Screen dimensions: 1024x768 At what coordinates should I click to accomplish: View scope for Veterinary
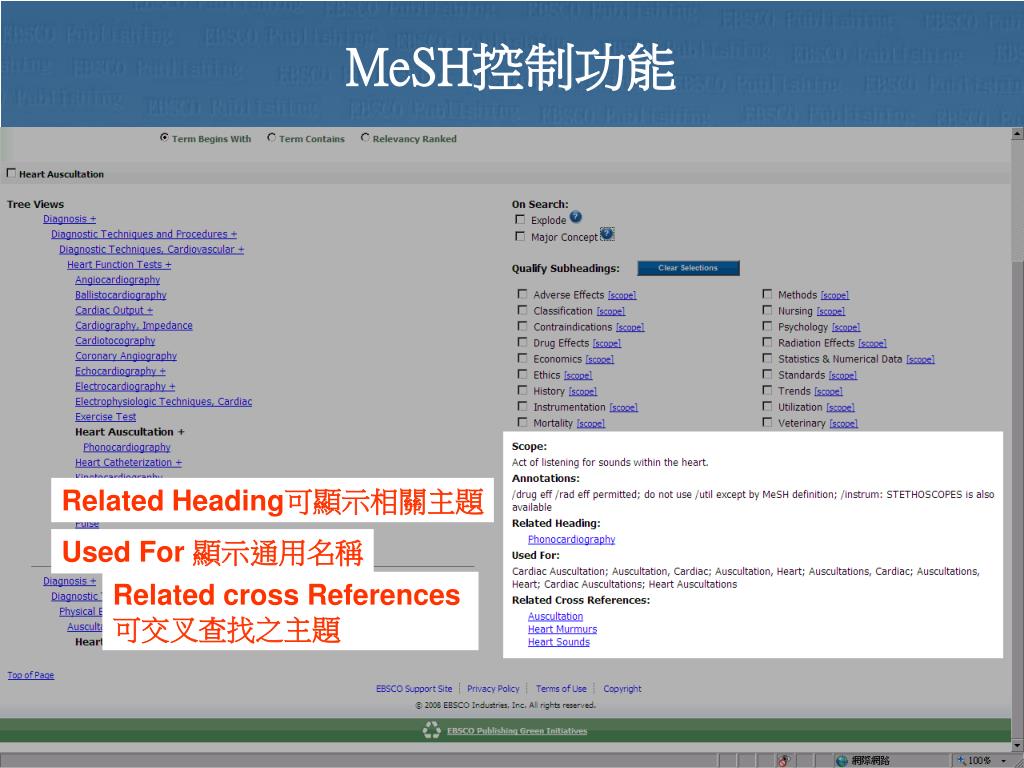(843, 424)
